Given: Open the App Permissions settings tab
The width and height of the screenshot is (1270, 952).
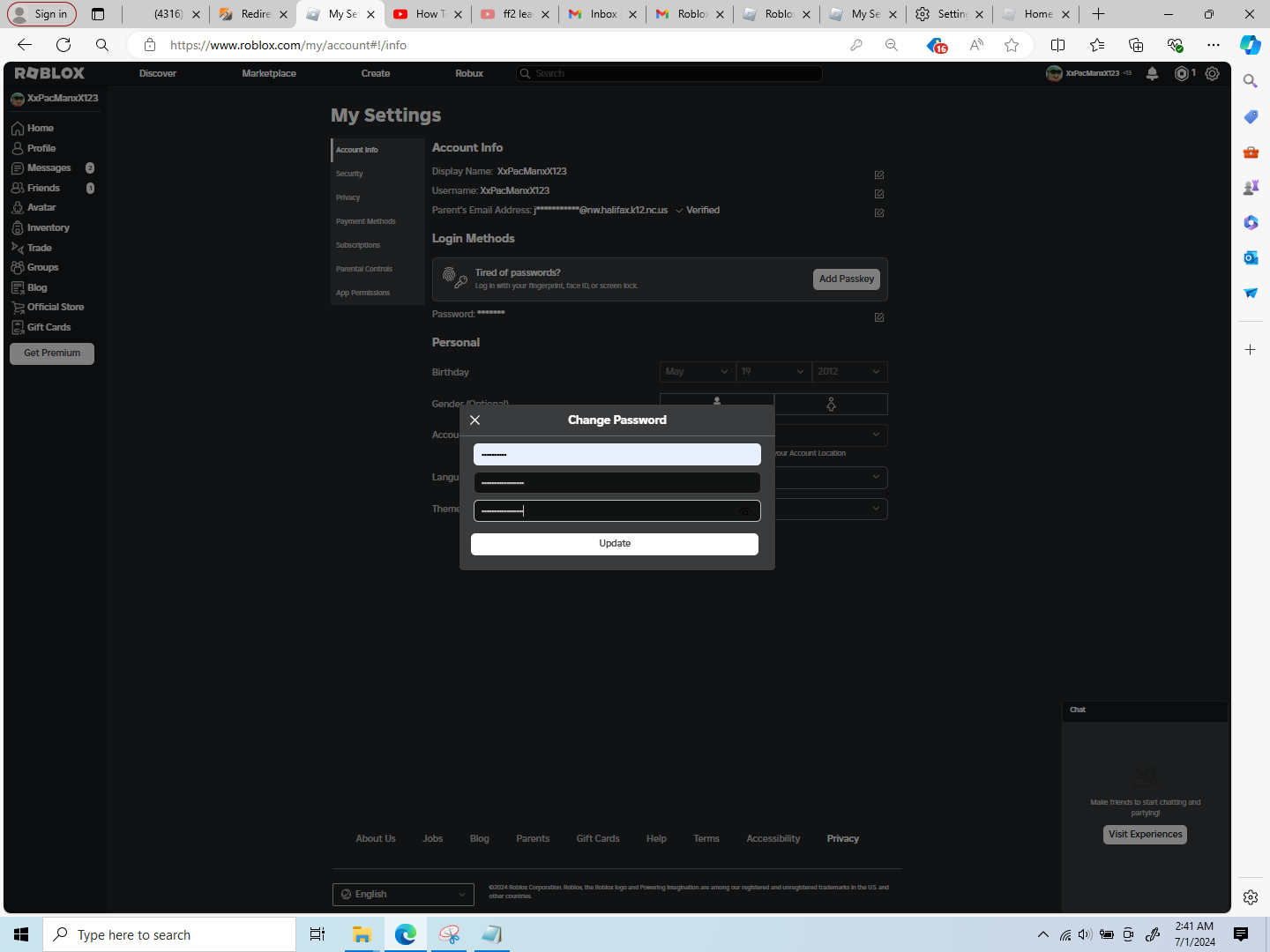Looking at the screenshot, I should click(x=377, y=294).
